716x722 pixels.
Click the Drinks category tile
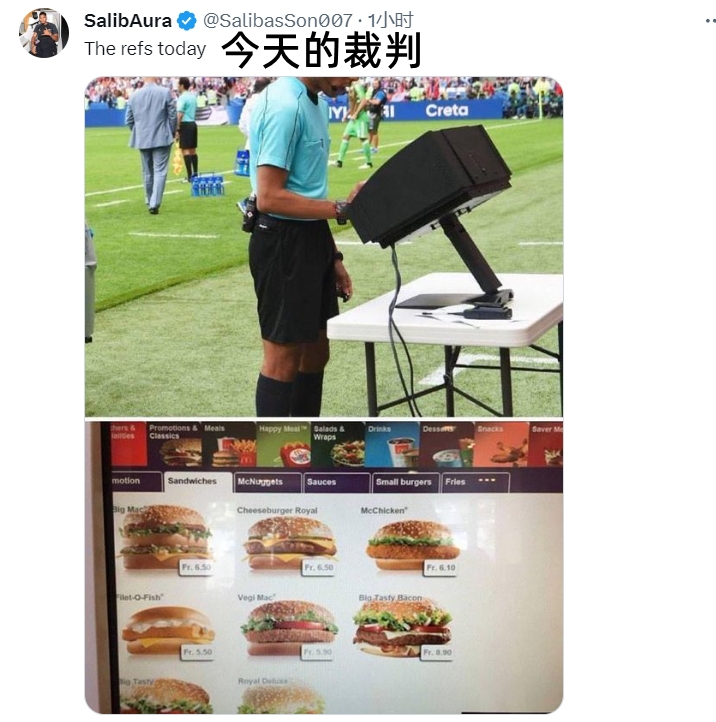point(392,444)
